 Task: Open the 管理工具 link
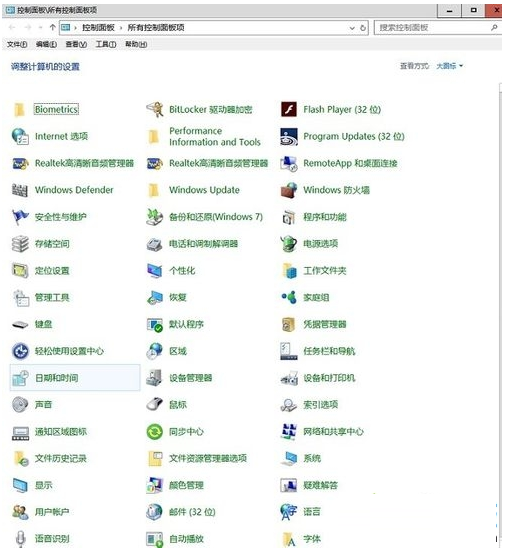(x=52, y=297)
